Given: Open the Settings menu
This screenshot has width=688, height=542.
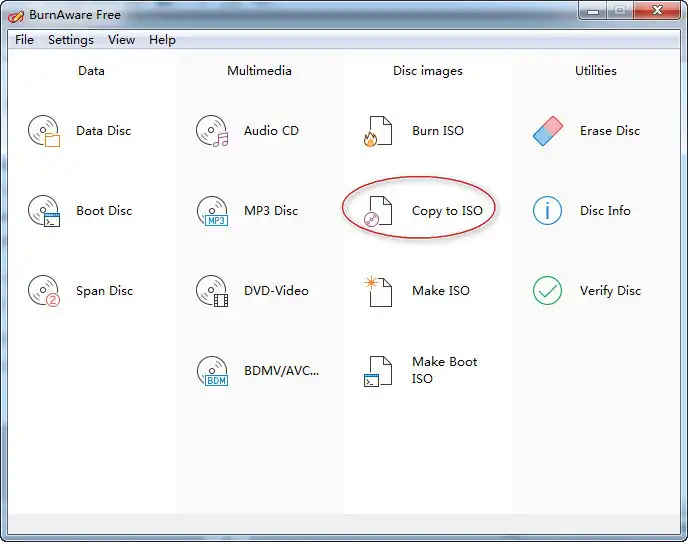Looking at the screenshot, I should point(71,40).
